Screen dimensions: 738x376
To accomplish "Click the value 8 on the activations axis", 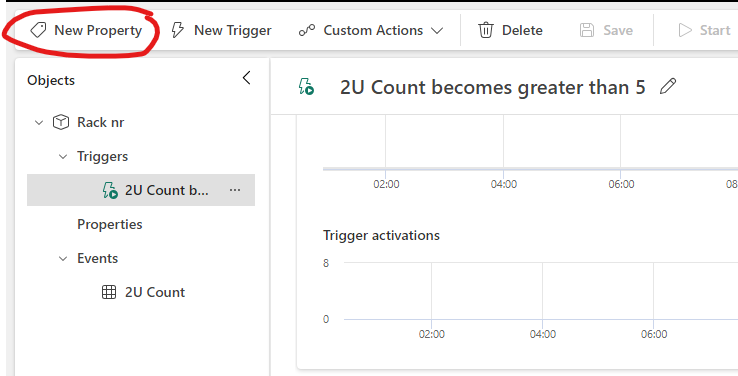I will [326, 263].
